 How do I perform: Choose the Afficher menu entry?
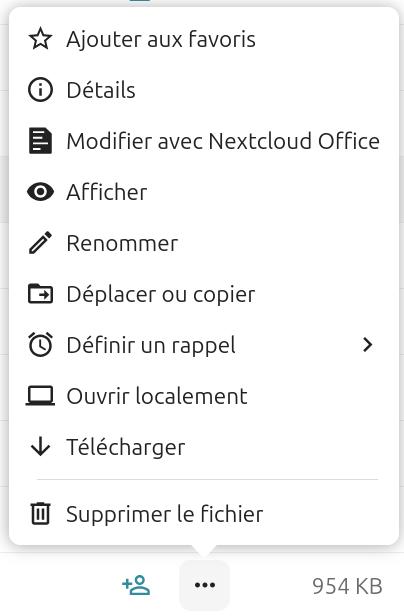tap(204, 192)
